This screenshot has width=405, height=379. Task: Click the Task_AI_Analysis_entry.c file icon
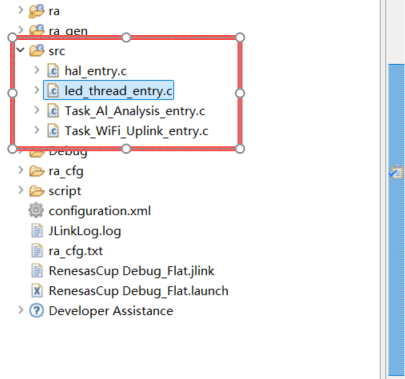pos(53,111)
